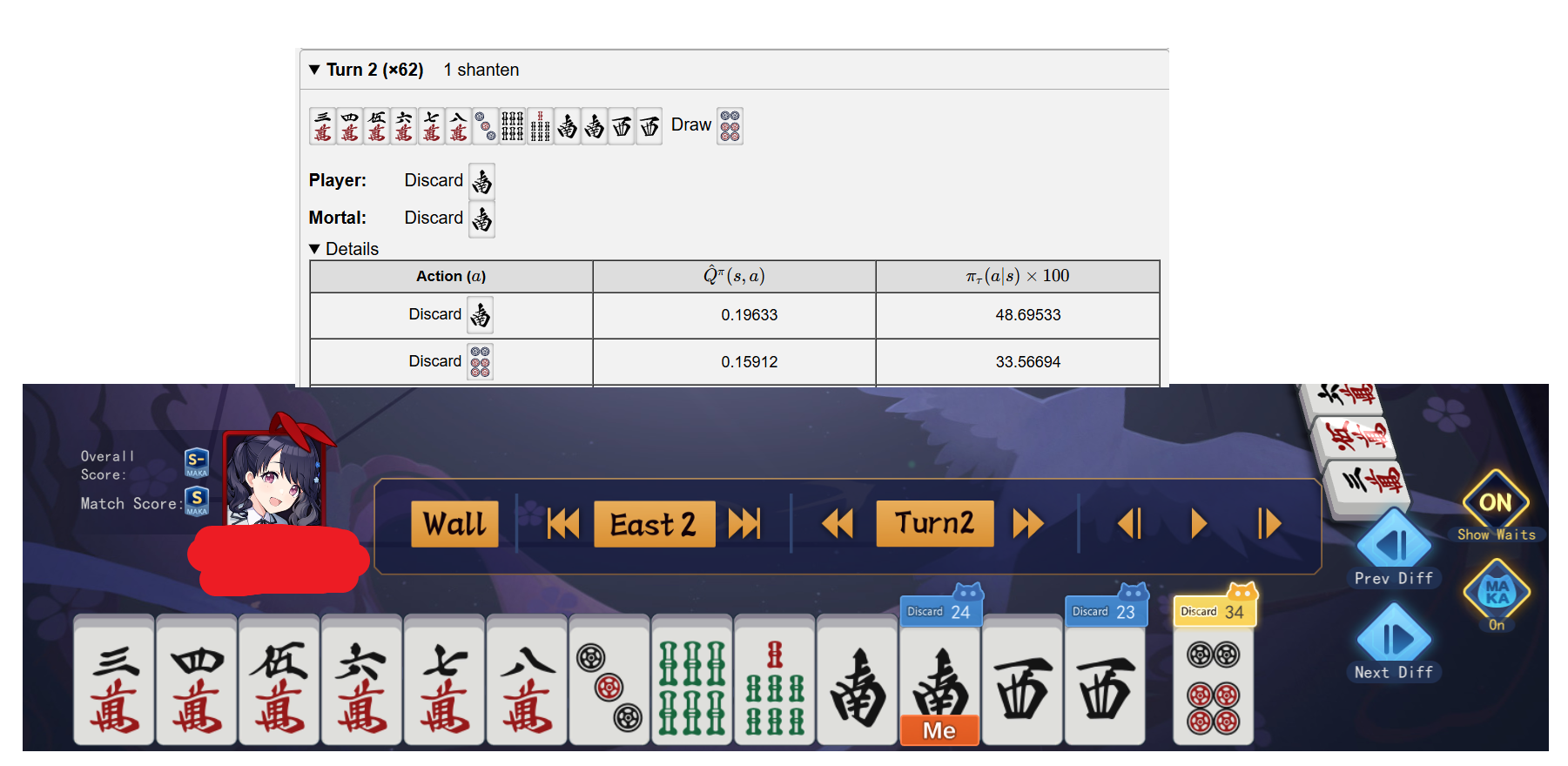
Task: Click the Discard 23 suggestion badge
Action: (x=1106, y=610)
